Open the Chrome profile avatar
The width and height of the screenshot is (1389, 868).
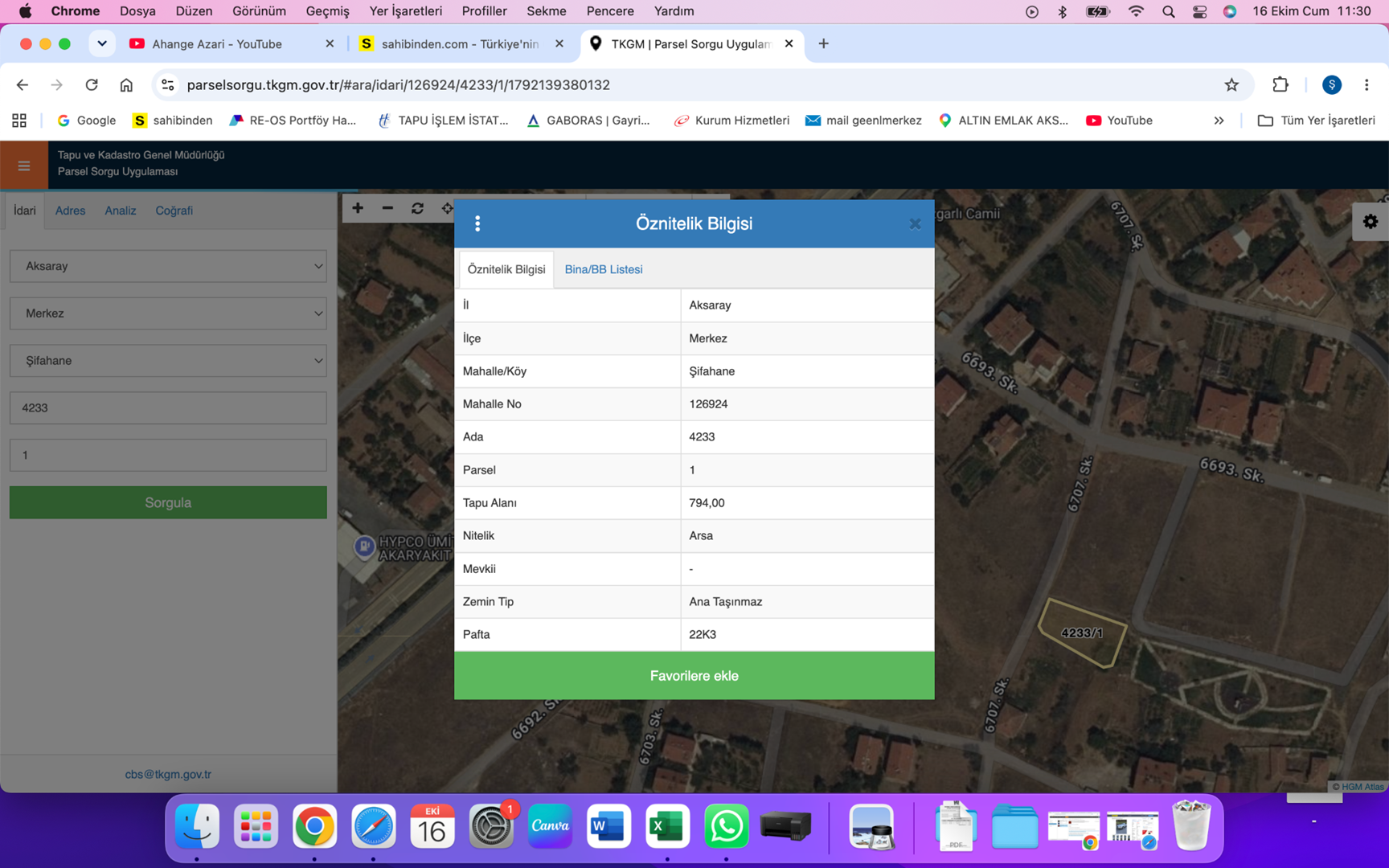click(x=1332, y=84)
